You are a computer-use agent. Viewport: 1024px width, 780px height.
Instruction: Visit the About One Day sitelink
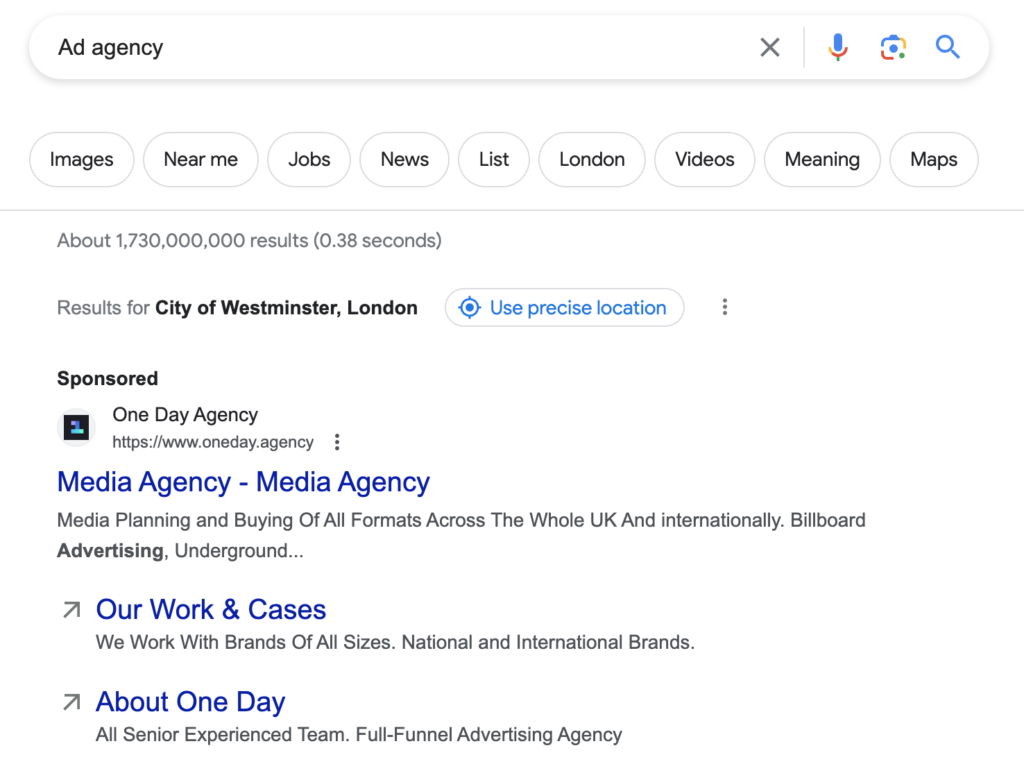pyautogui.click(x=191, y=703)
